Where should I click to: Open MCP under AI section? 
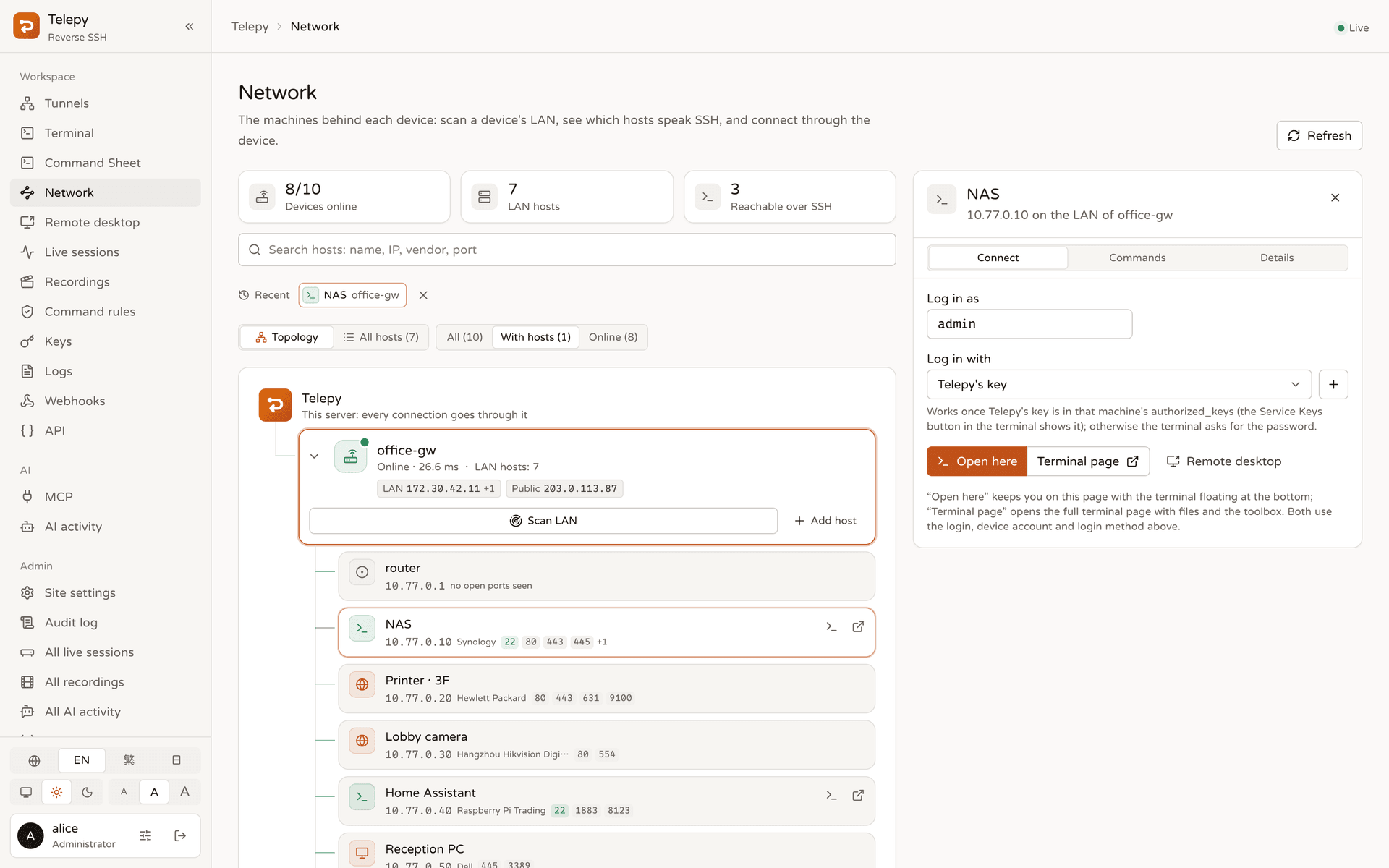pyautogui.click(x=106, y=497)
